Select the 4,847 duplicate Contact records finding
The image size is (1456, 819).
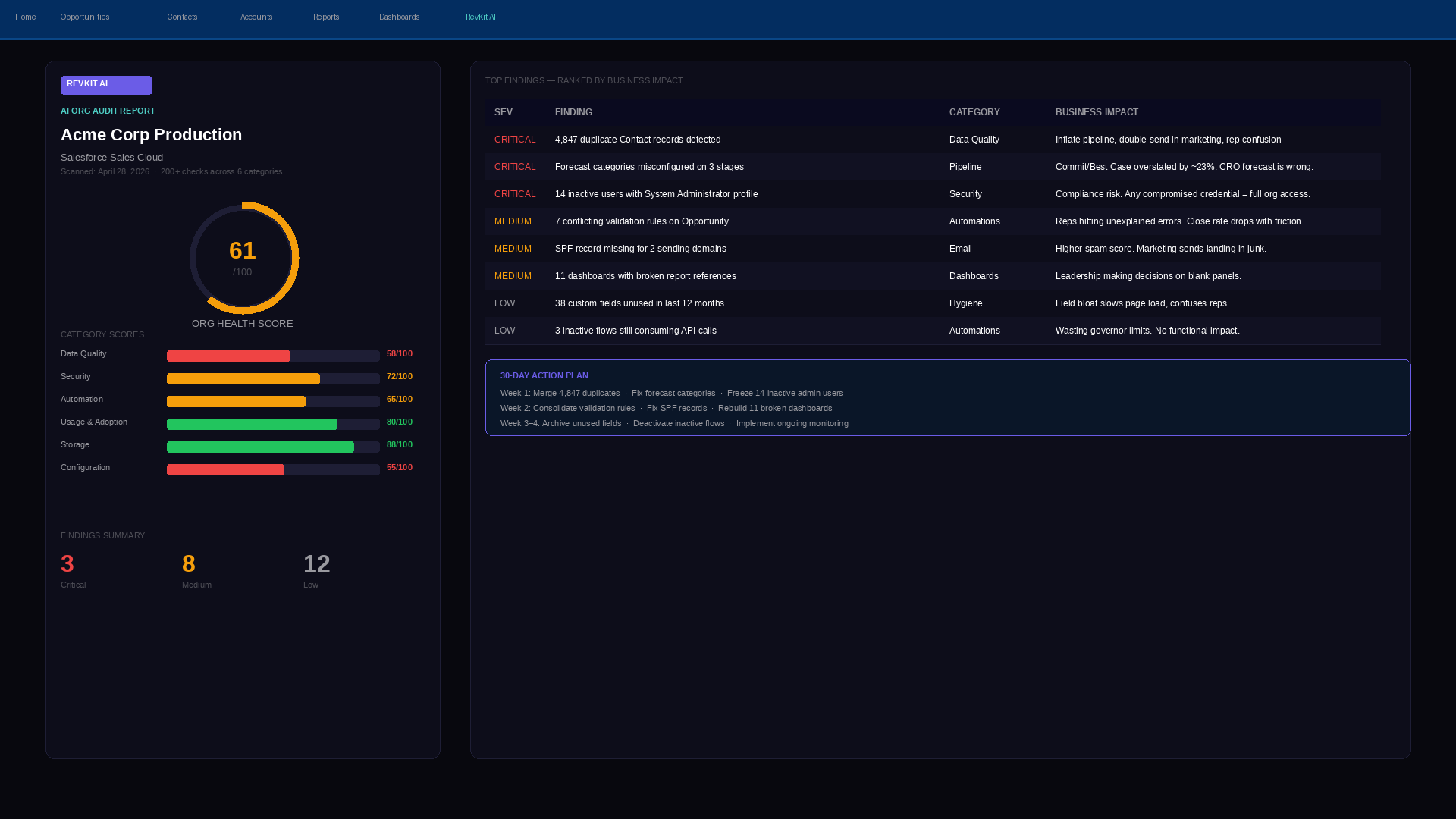coord(933,140)
